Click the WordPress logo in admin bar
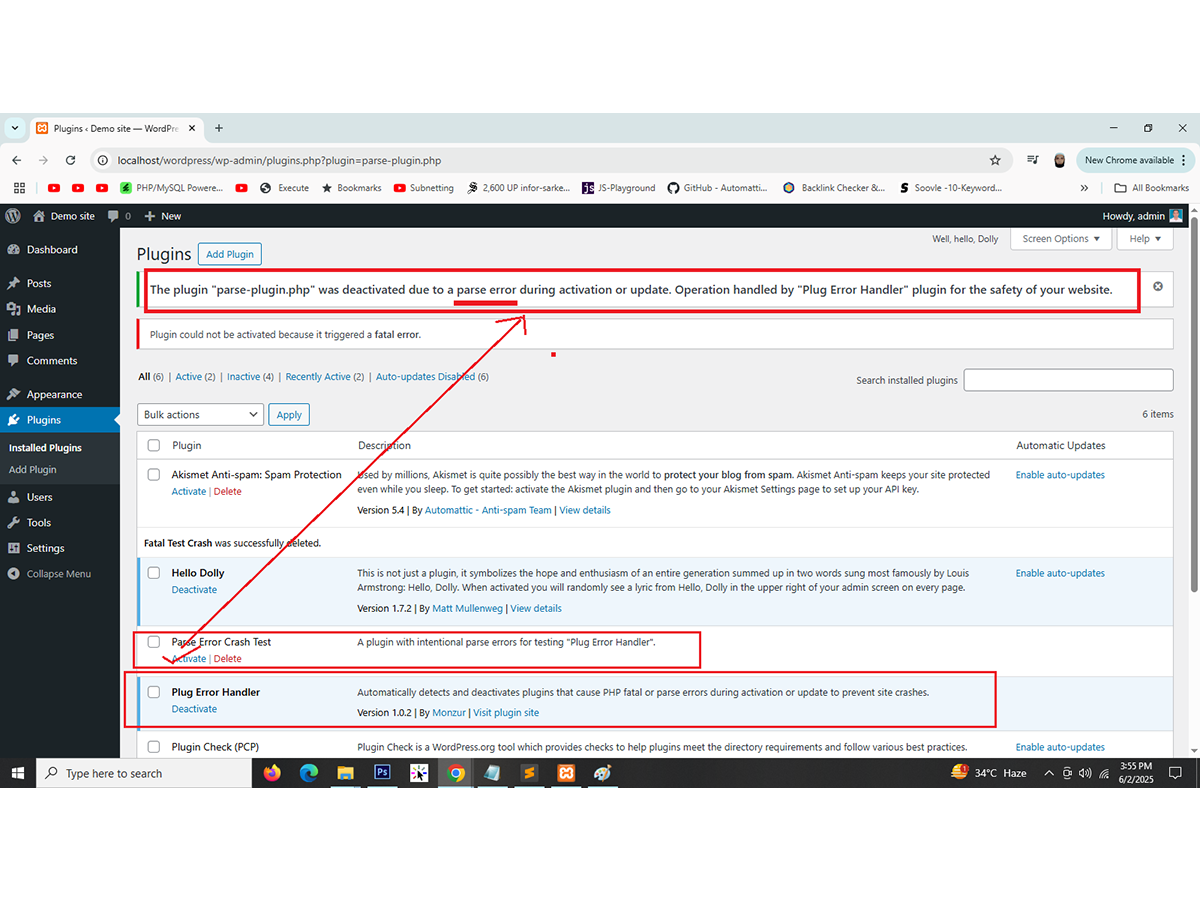The image size is (1200, 900). pyautogui.click(x=13, y=216)
